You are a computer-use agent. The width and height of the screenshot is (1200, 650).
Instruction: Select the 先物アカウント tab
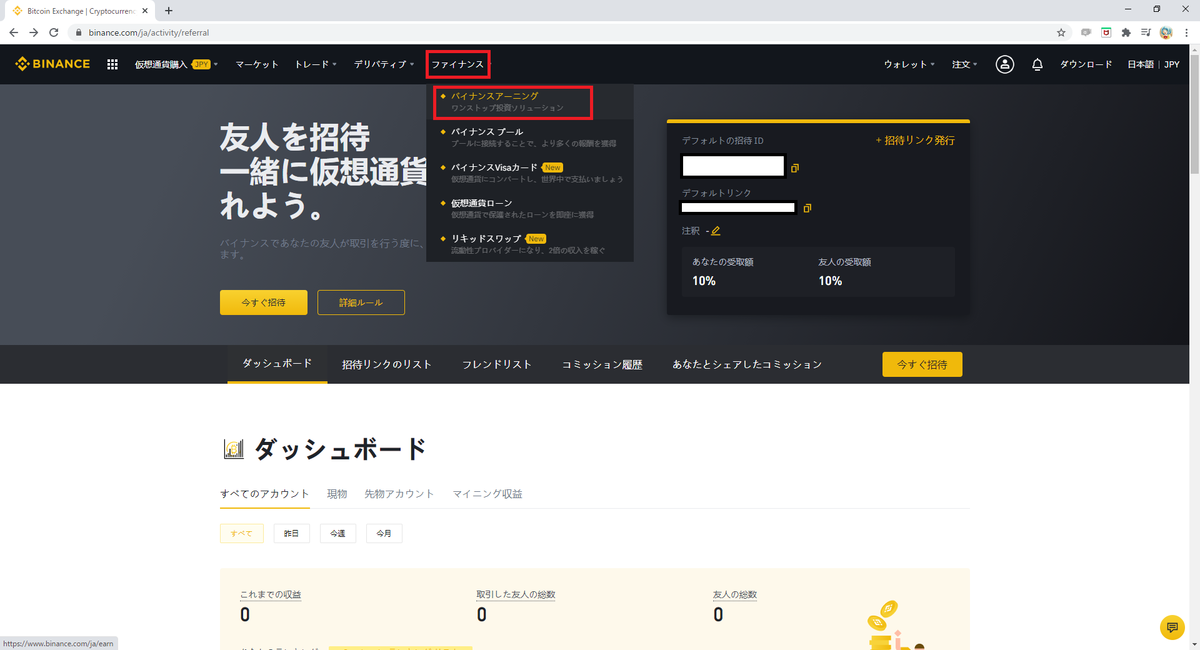pos(399,494)
